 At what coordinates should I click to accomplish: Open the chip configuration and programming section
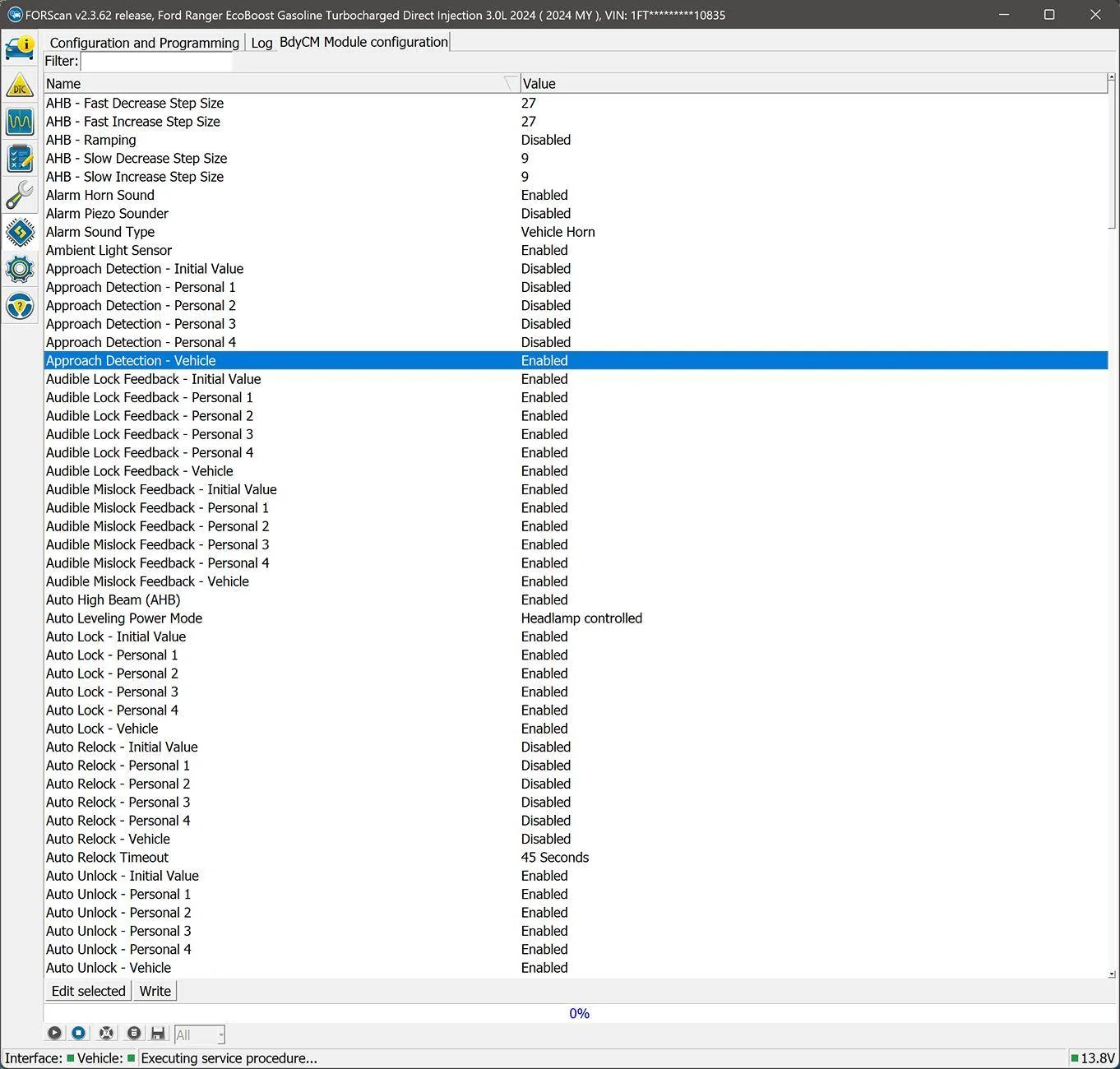coord(20,233)
